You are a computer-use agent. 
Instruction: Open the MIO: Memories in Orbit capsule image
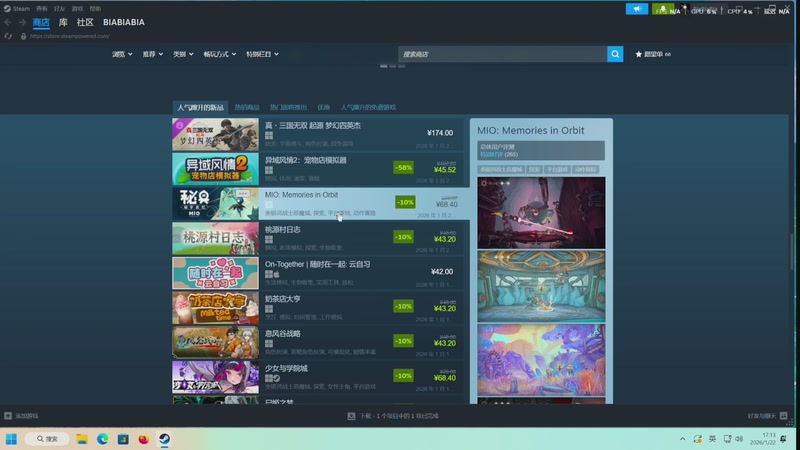coord(215,204)
